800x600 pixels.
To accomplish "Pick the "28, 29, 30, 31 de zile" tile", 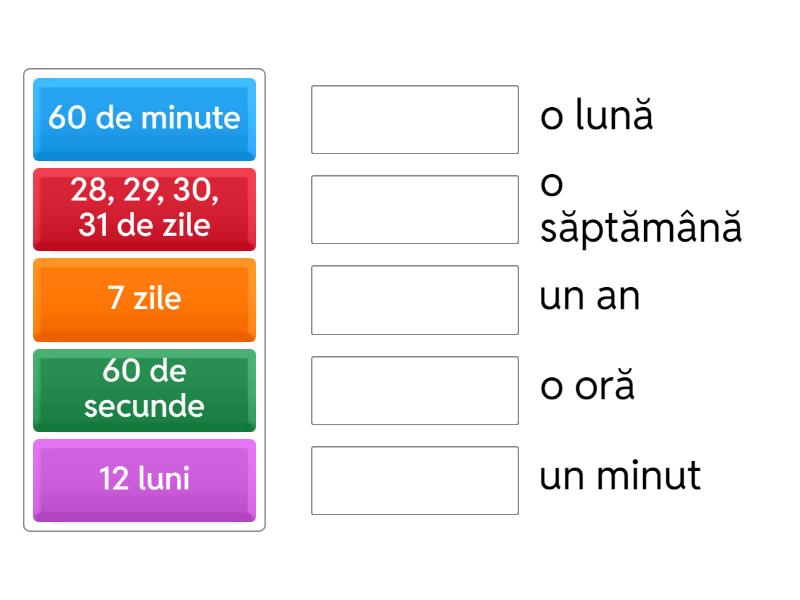I will (x=144, y=209).
